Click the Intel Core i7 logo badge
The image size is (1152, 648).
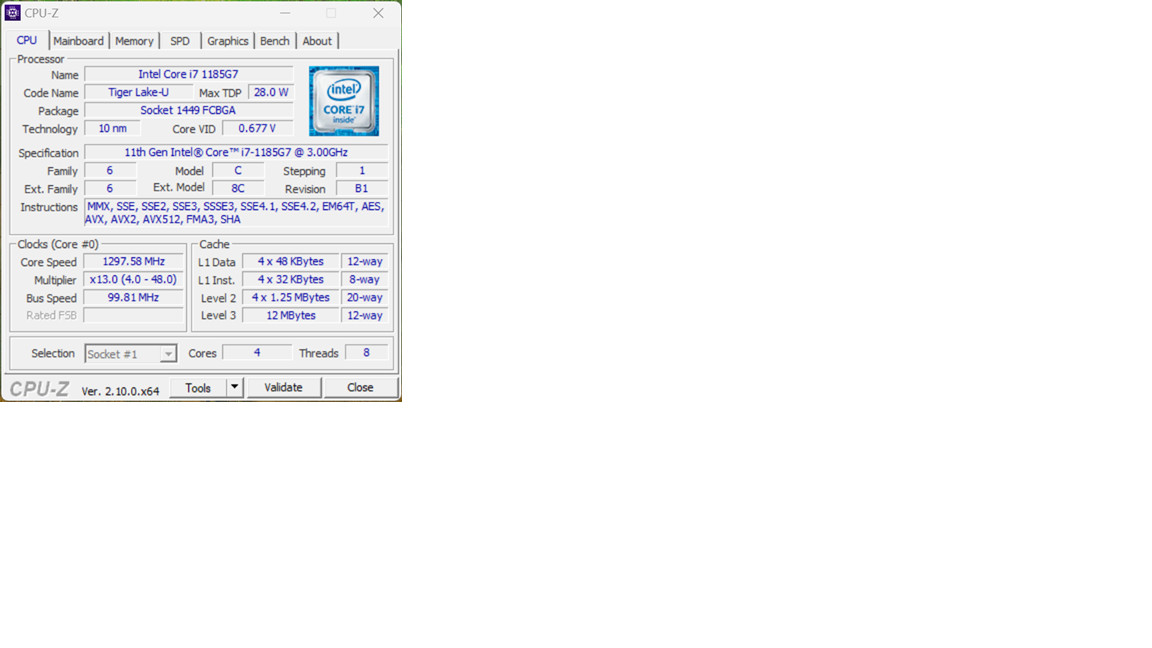point(344,101)
